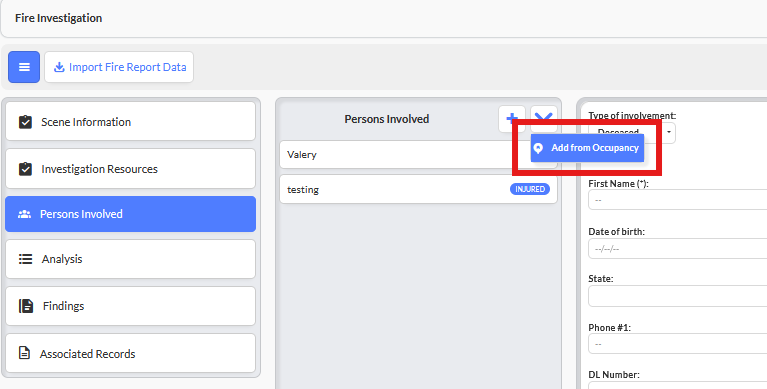
Task: Click the clipboard icon beside Investigation Resources
Action: 25,169
